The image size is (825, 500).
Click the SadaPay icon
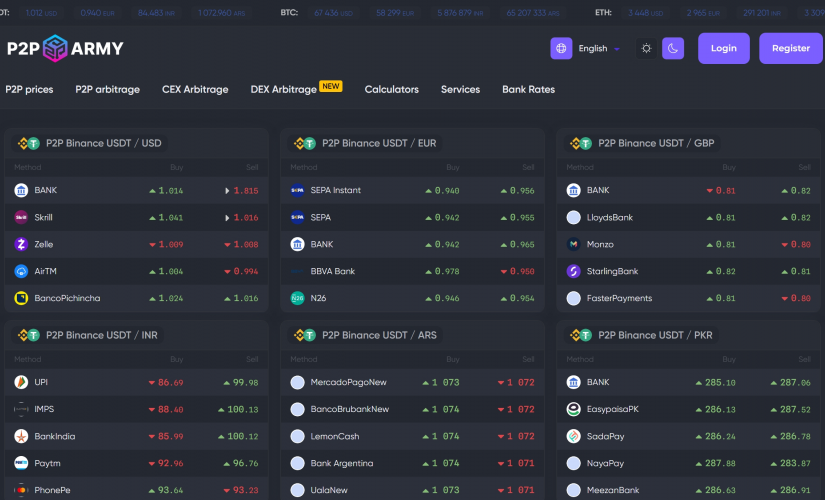(x=574, y=436)
